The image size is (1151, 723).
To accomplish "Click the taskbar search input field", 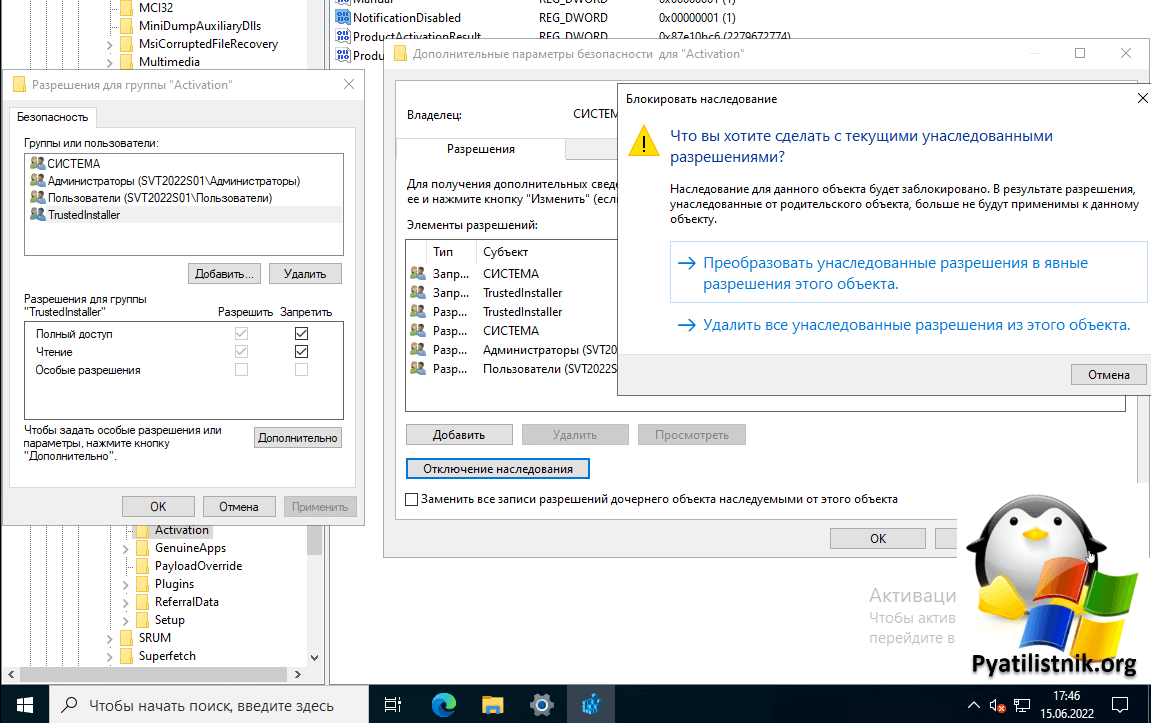I will point(211,705).
